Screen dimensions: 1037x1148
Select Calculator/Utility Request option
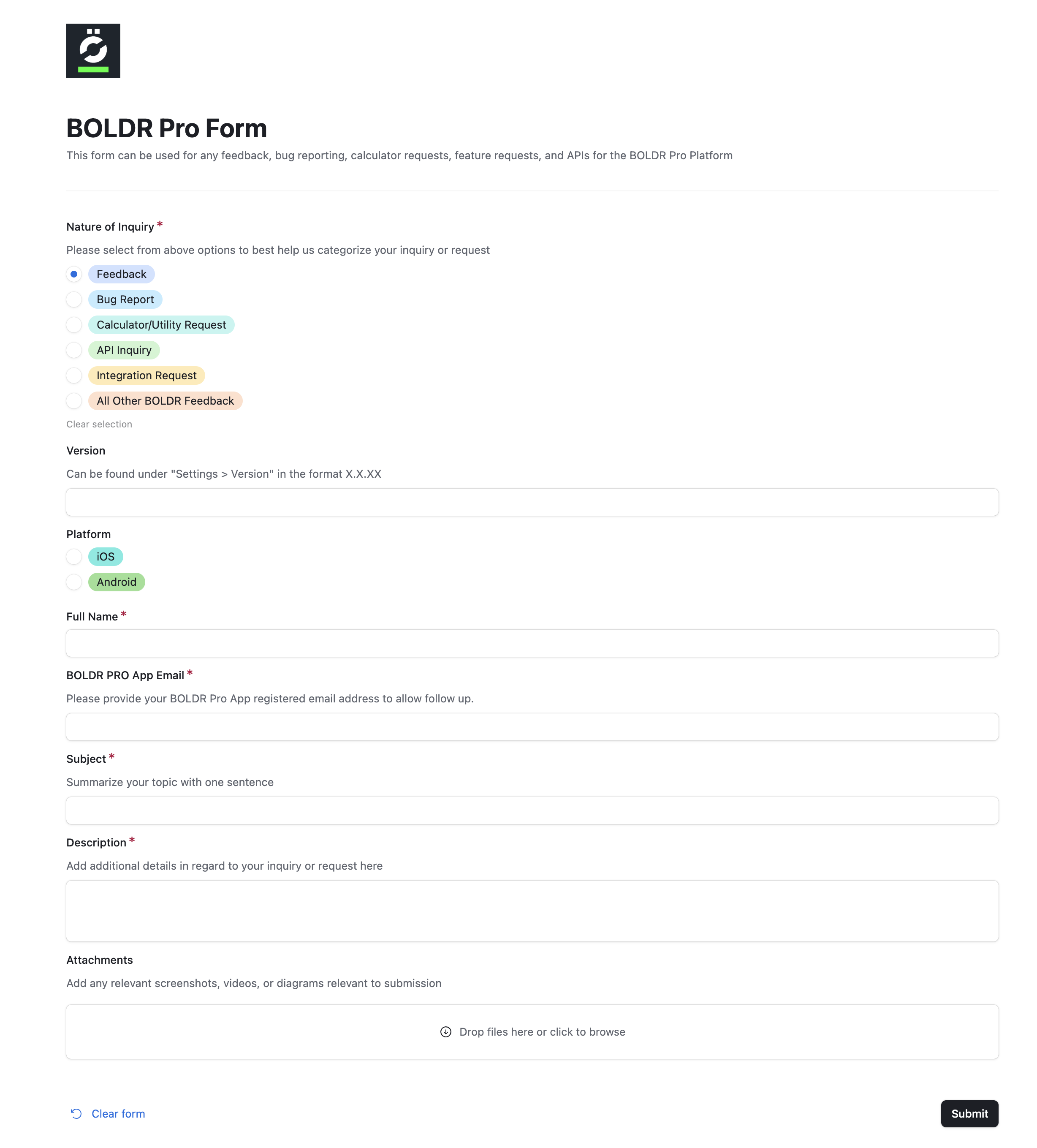[74, 324]
